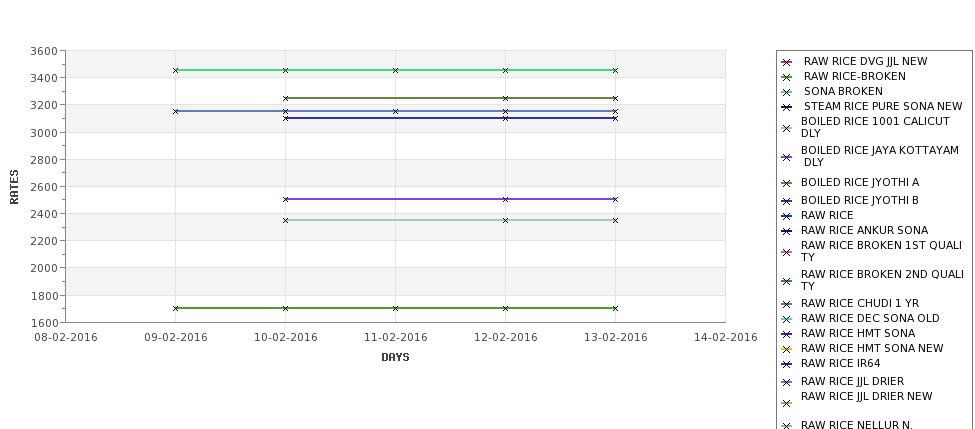Click the top green line point on 11-02-2016

click(x=395, y=70)
